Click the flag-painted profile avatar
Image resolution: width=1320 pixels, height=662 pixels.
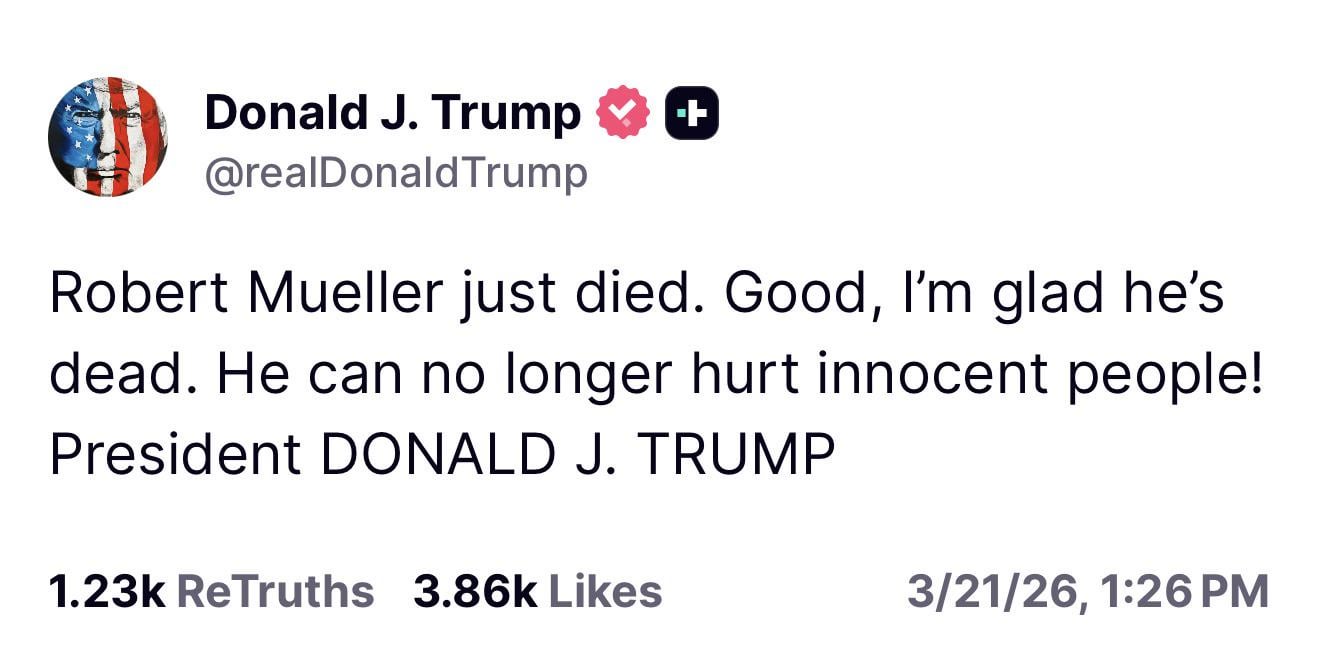107,136
